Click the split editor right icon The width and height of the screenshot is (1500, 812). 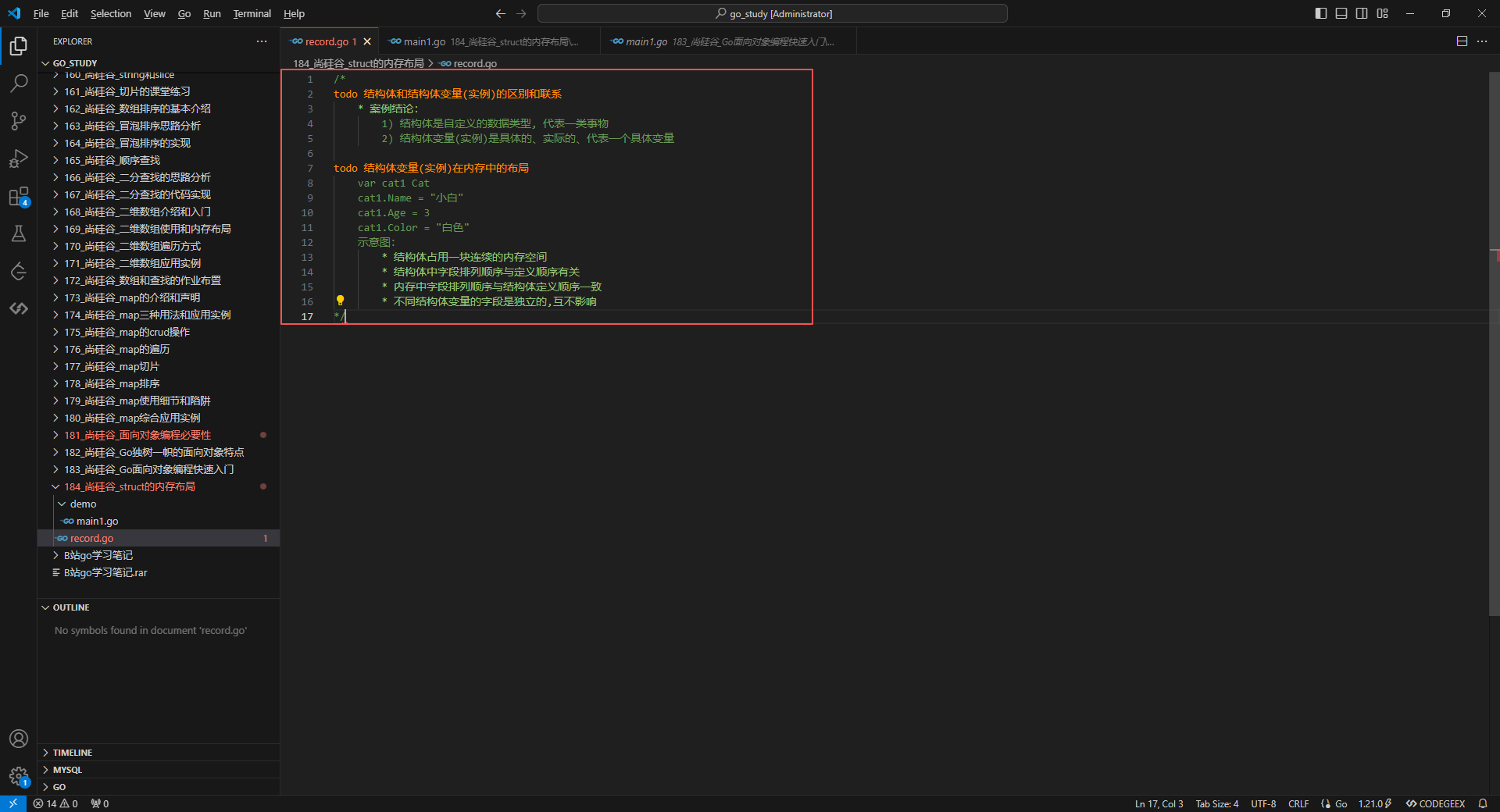pyautogui.click(x=1462, y=41)
